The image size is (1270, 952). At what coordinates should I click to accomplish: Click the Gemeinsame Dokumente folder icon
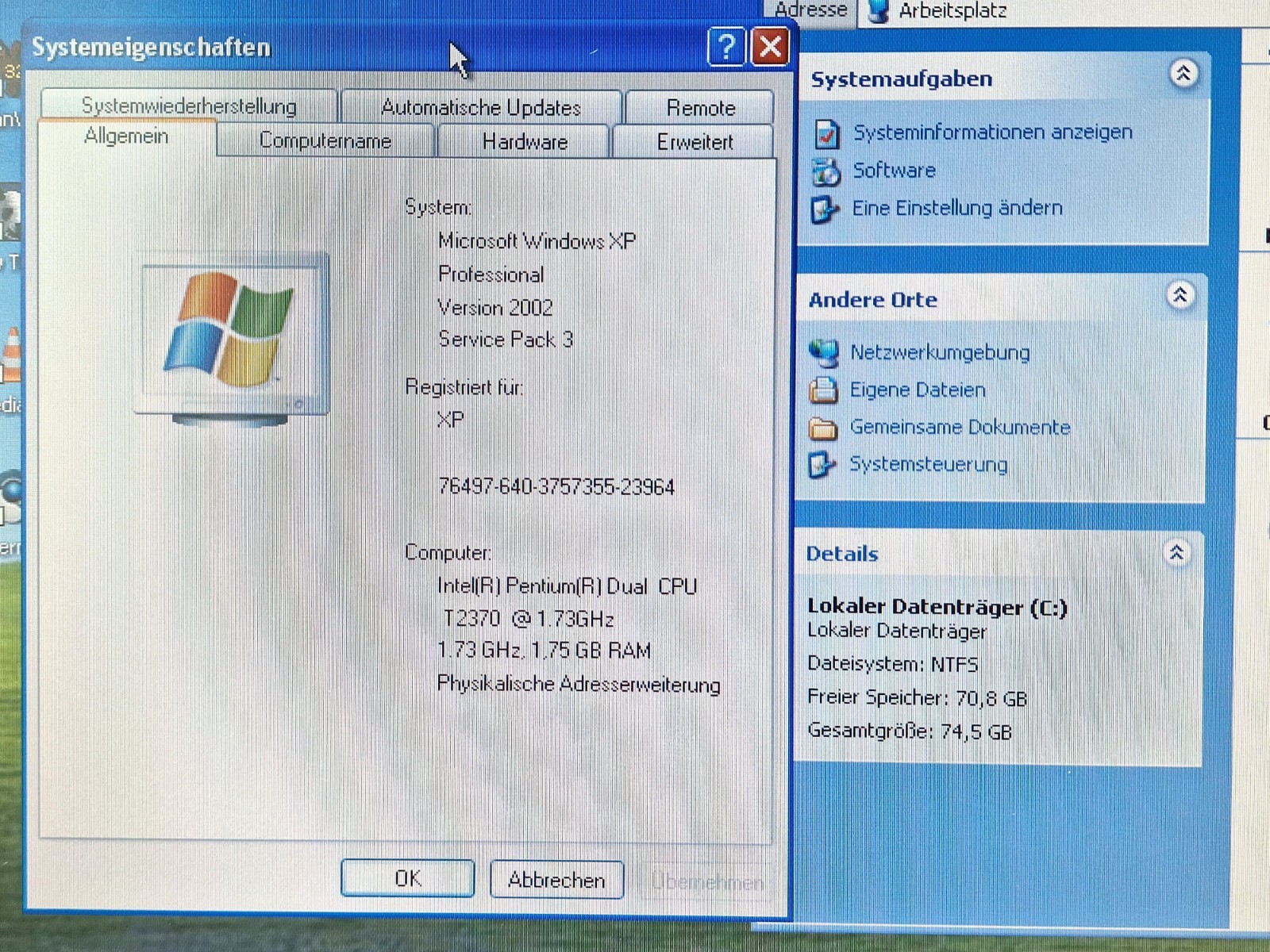[822, 428]
